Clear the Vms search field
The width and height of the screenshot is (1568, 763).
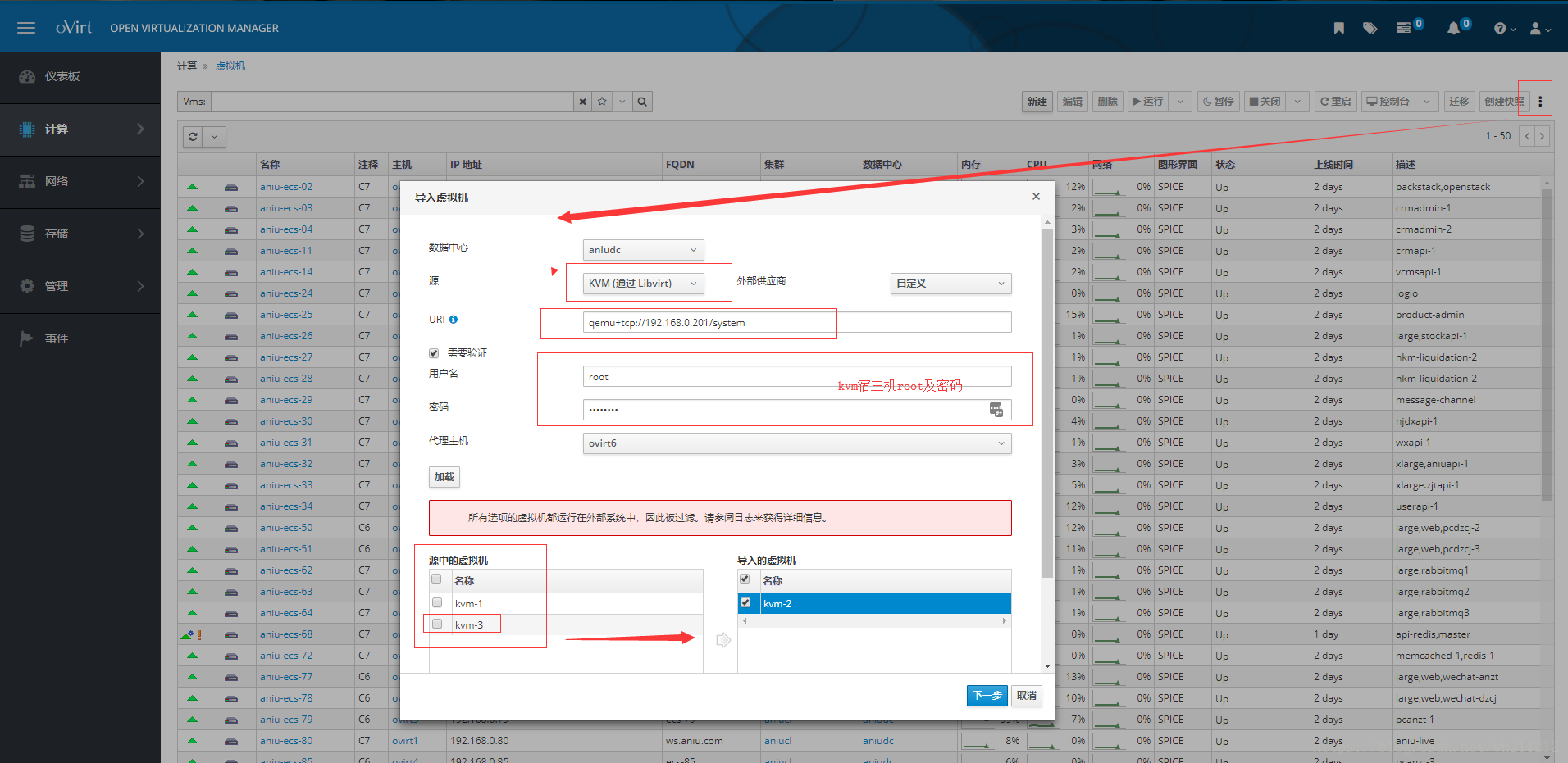[583, 102]
